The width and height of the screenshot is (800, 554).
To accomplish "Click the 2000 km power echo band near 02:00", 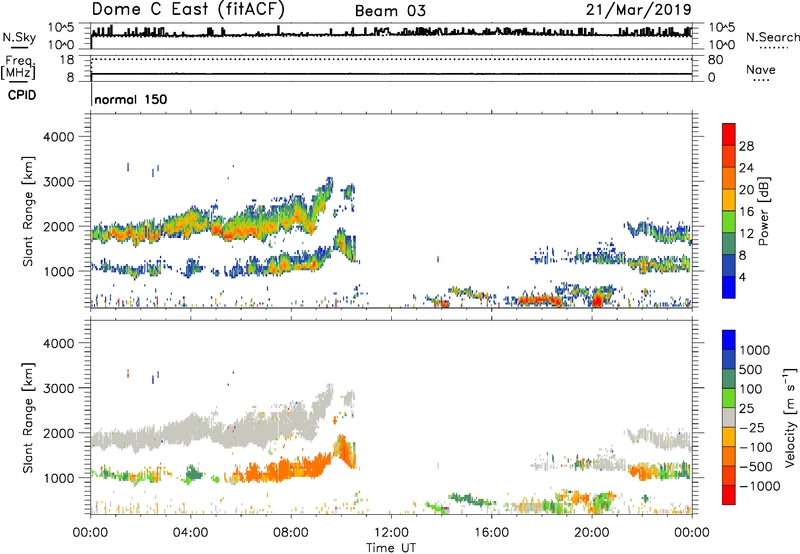I will point(140,232).
